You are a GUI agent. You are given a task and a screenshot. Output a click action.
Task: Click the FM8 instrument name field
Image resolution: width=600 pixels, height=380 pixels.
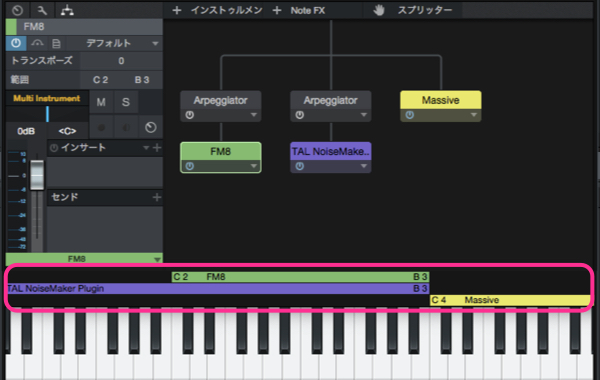(90, 27)
